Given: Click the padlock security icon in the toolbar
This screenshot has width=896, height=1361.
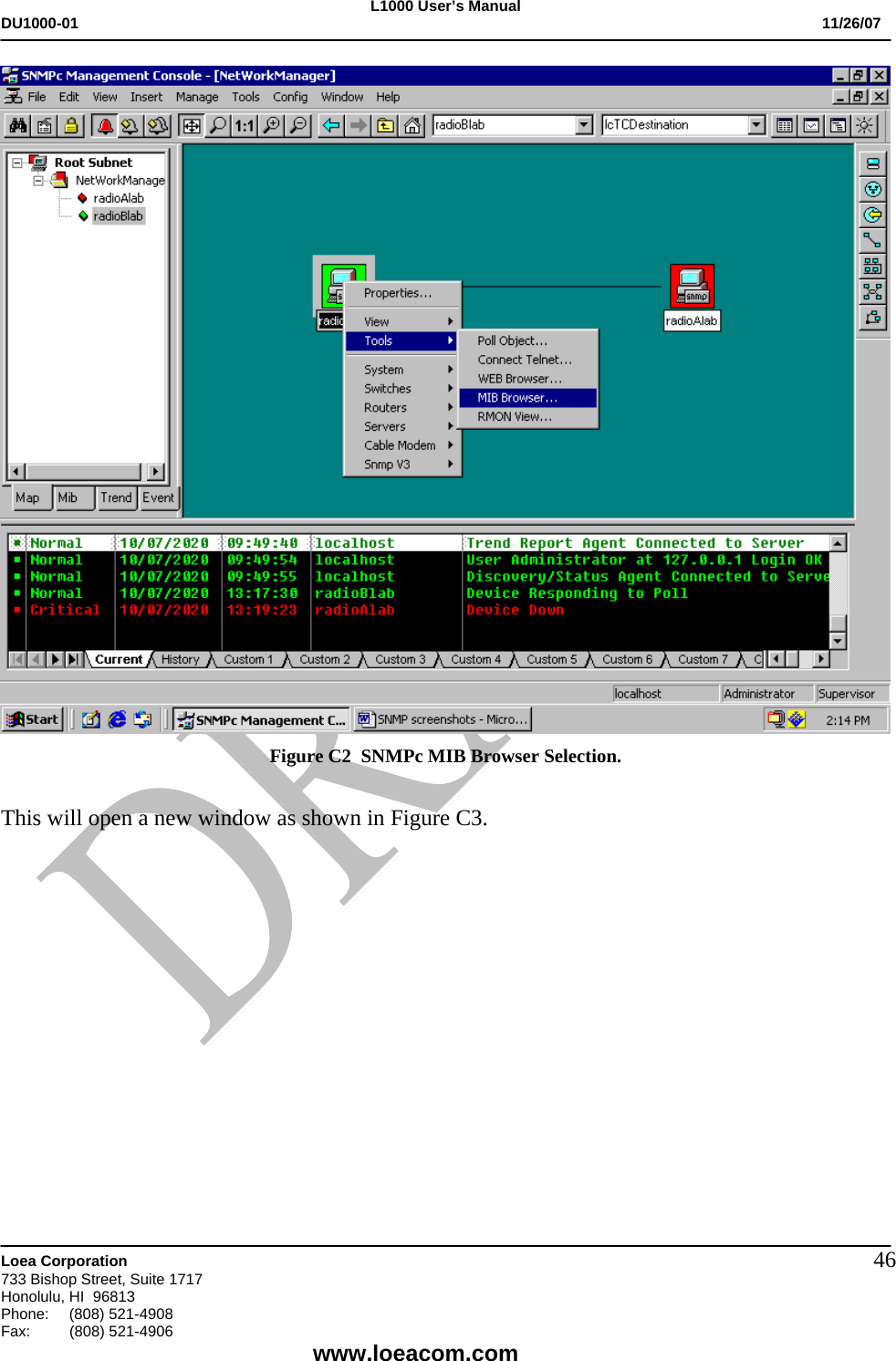Looking at the screenshot, I should 68,125.
